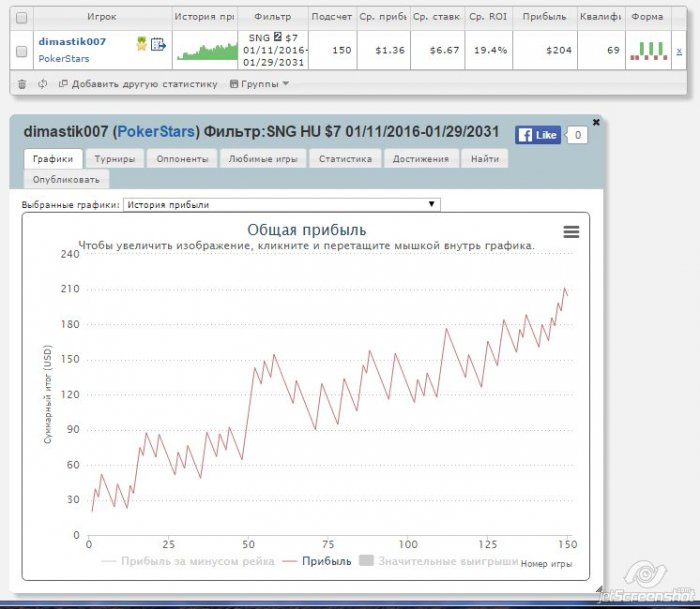Sort by the Игрок column header

(102, 17)
